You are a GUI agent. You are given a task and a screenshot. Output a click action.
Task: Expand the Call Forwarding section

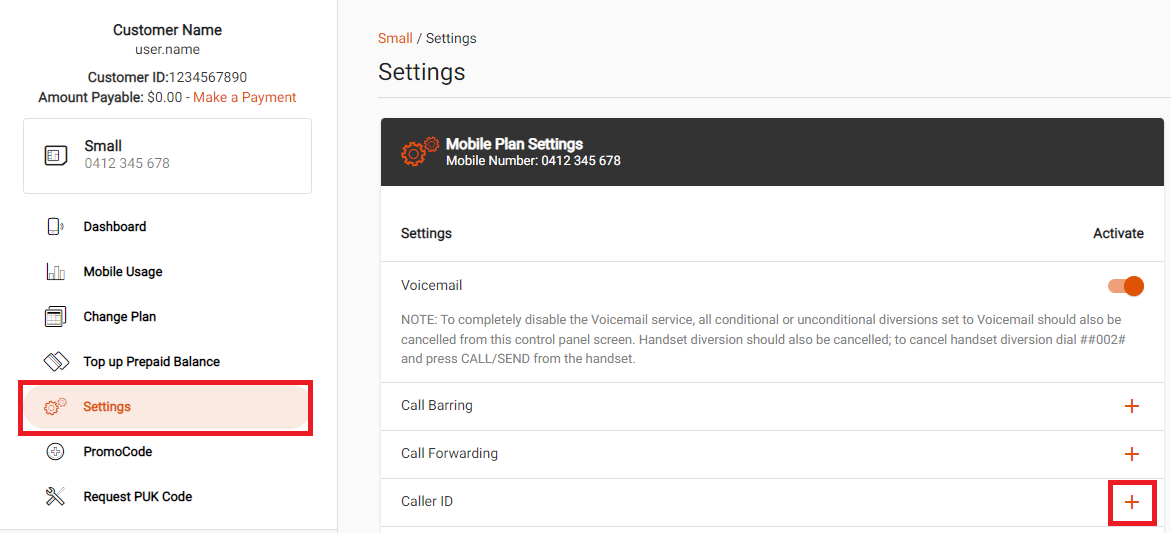pos(1131,454)
